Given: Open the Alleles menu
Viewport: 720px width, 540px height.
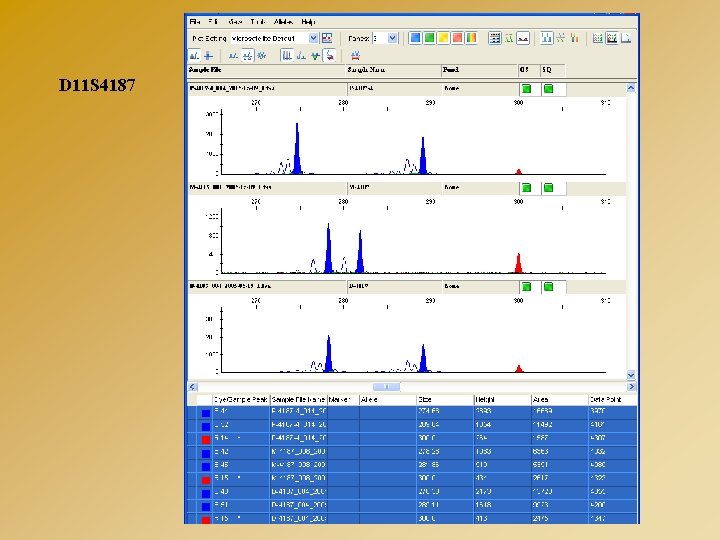Looking at the screenshot, I should 283,22.
